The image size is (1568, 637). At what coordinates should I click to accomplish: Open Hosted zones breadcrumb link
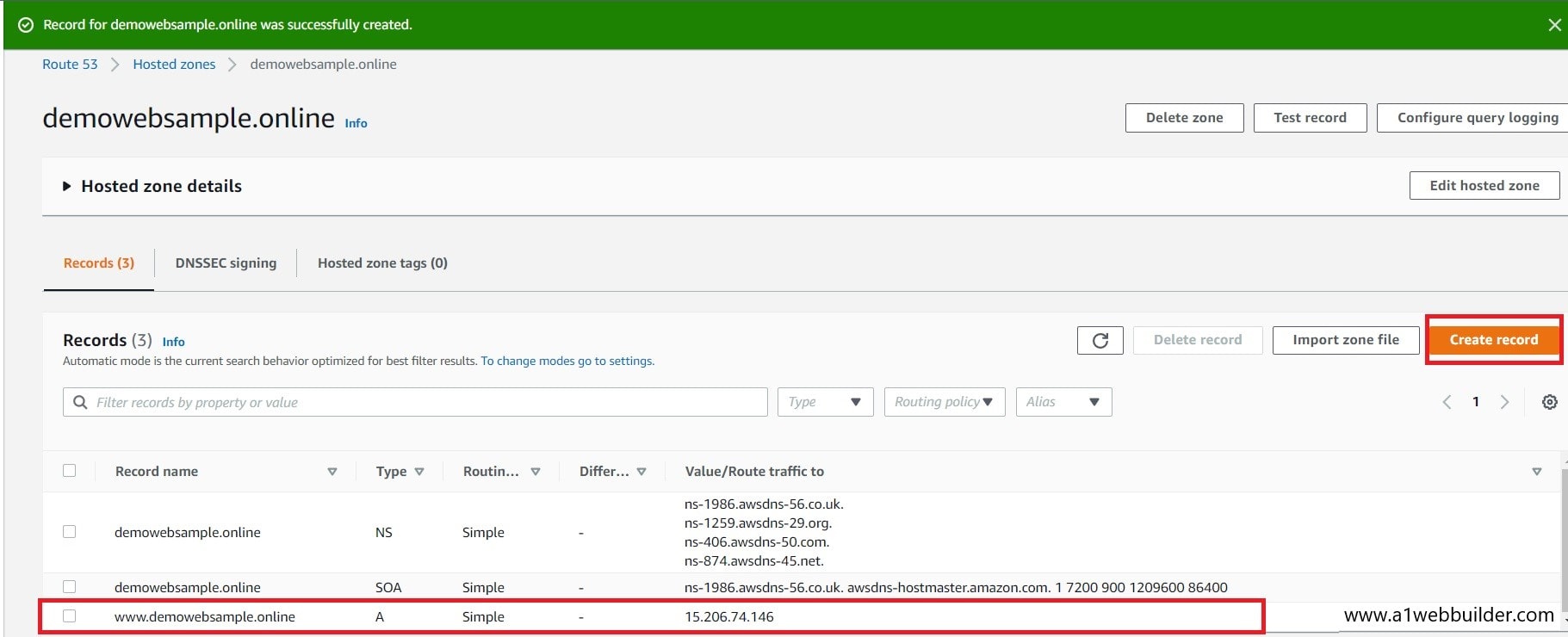(x=174, y=65)
